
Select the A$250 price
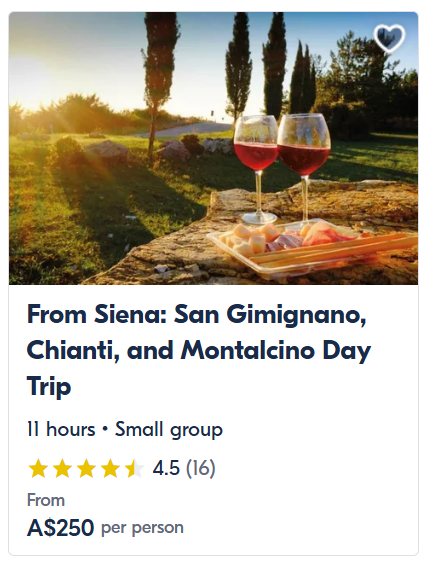tap(61, 527)
